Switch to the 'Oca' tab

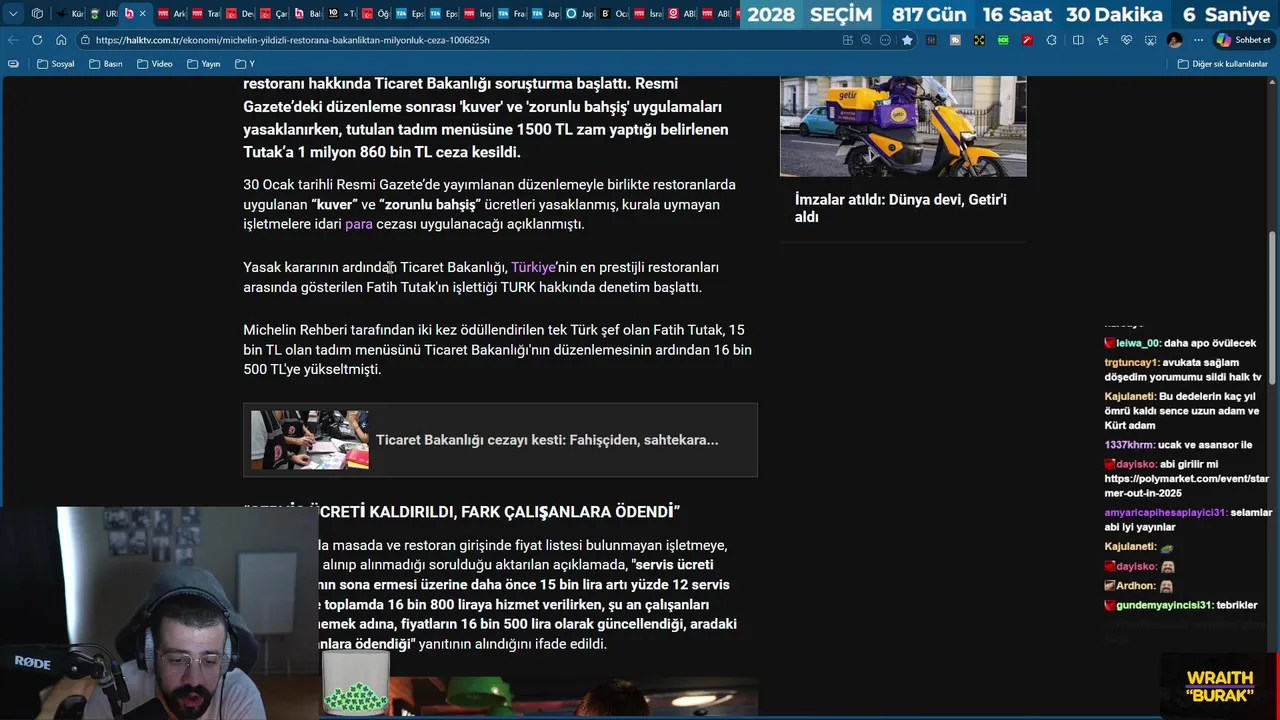click(x=613, y=14)
